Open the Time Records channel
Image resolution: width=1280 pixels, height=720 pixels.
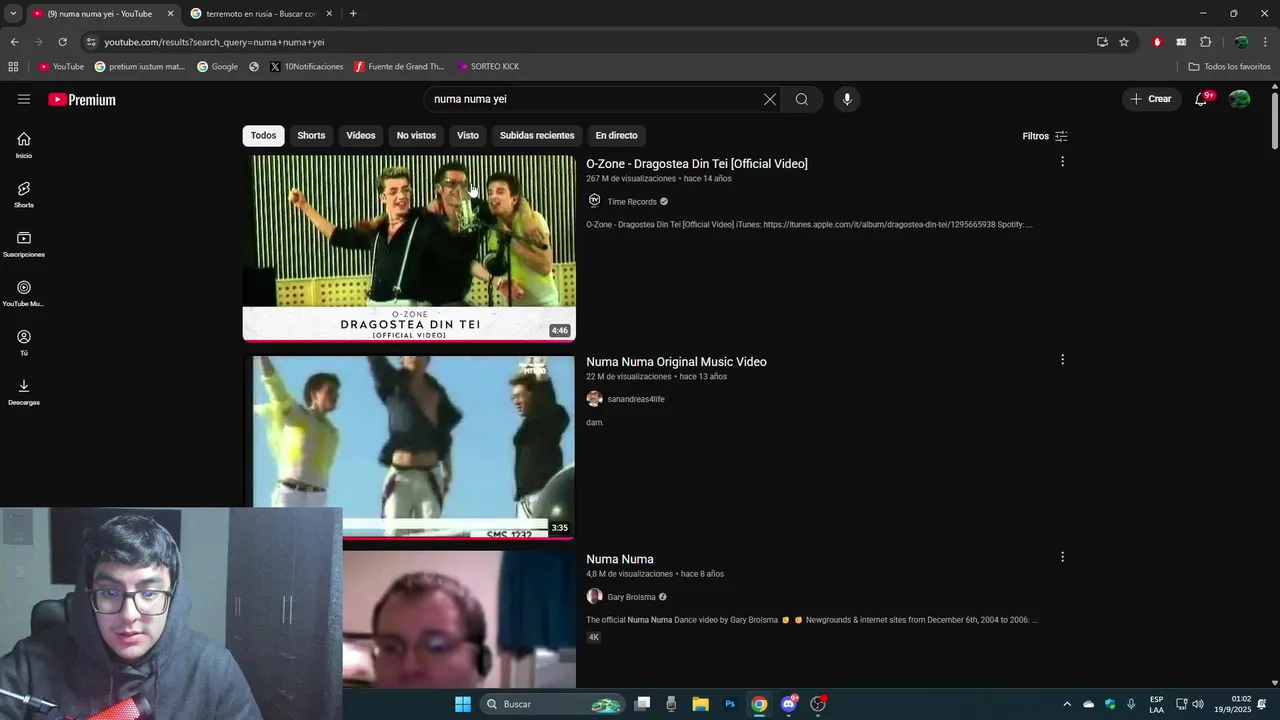point(632,202)
